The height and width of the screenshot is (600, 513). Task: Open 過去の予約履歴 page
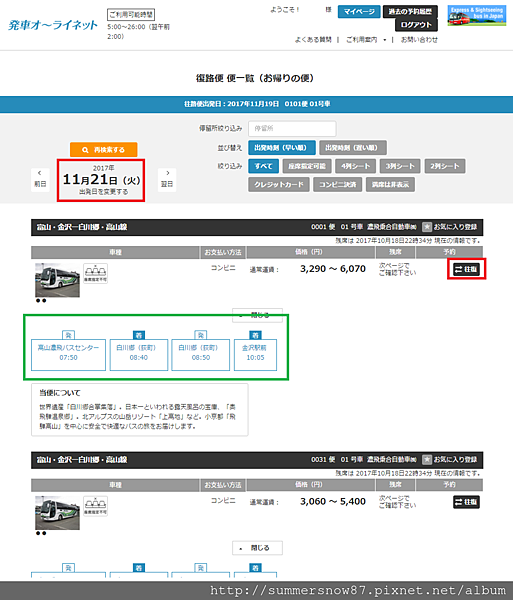(x=410, y=12)
